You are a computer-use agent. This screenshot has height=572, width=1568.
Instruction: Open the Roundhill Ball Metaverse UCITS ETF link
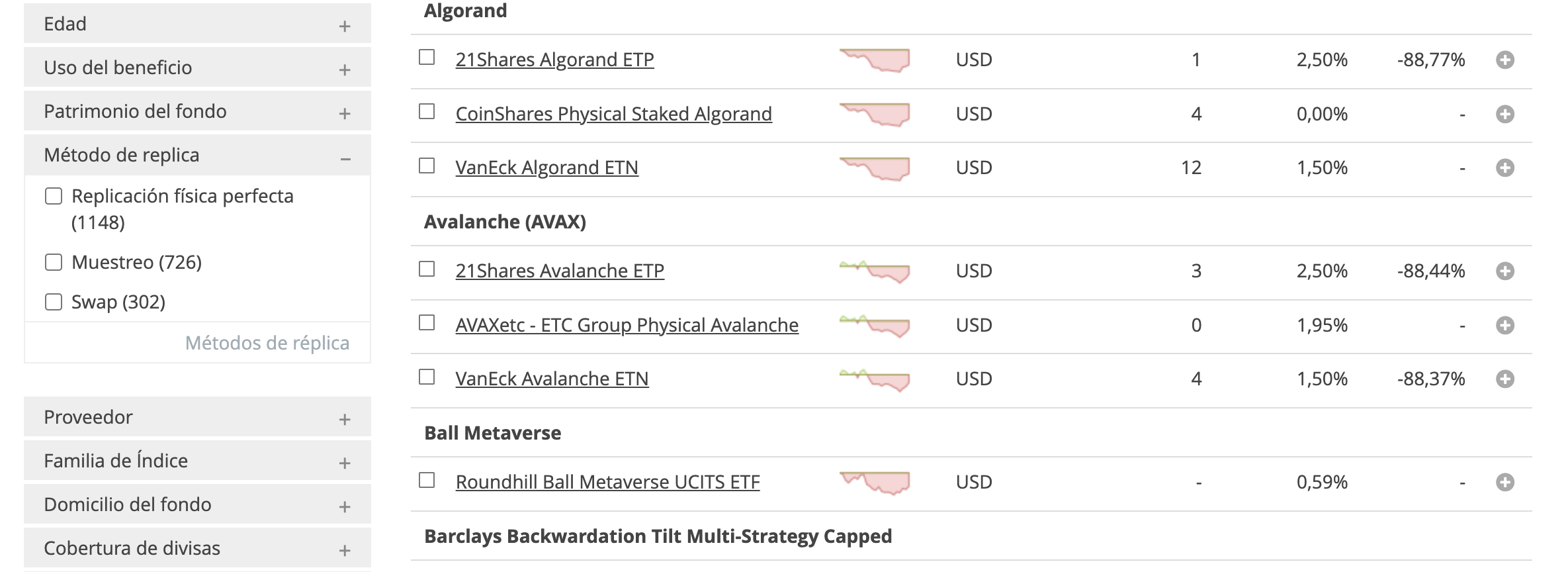(x=607, y=483)
